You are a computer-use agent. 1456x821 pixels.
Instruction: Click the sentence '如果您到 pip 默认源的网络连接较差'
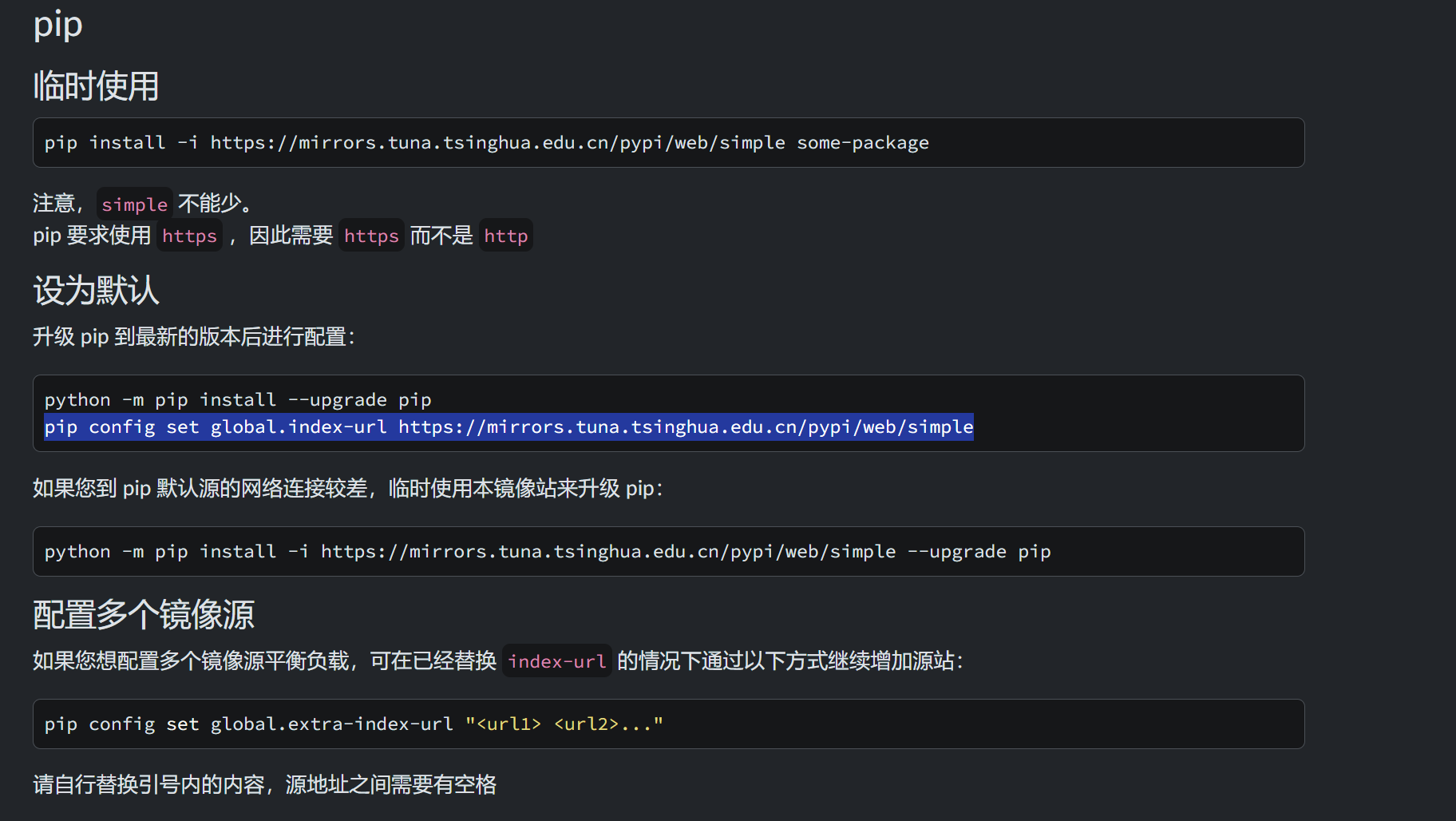(200, 489)
